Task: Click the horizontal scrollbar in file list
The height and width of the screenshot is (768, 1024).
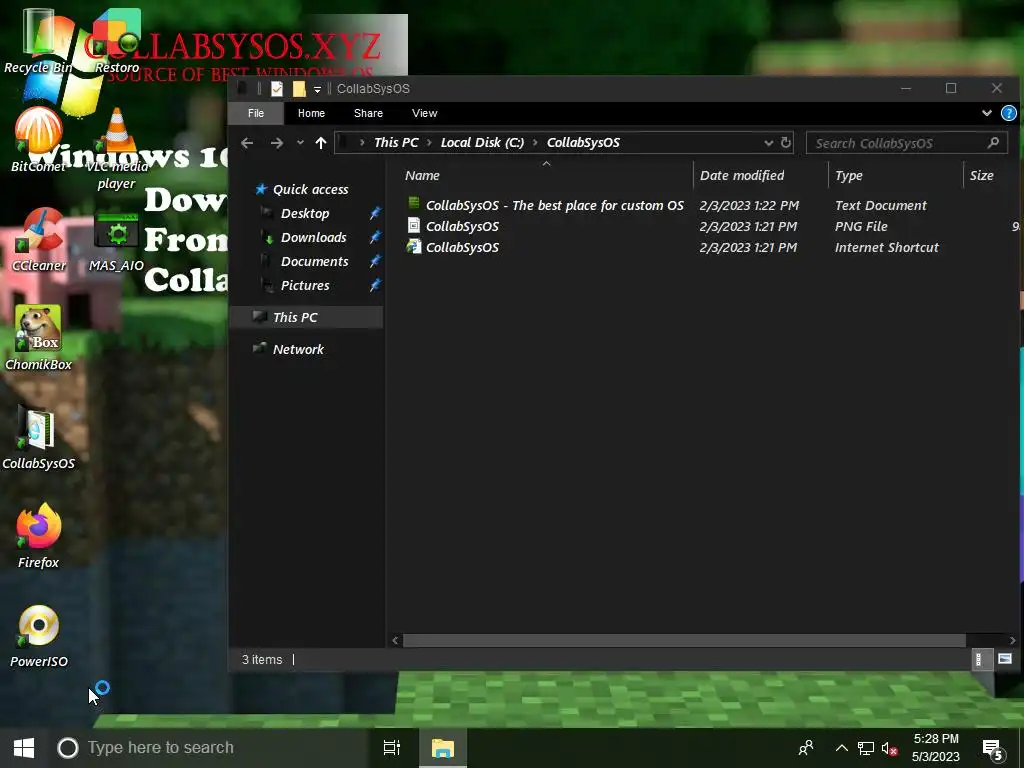Action: [684, 641]
